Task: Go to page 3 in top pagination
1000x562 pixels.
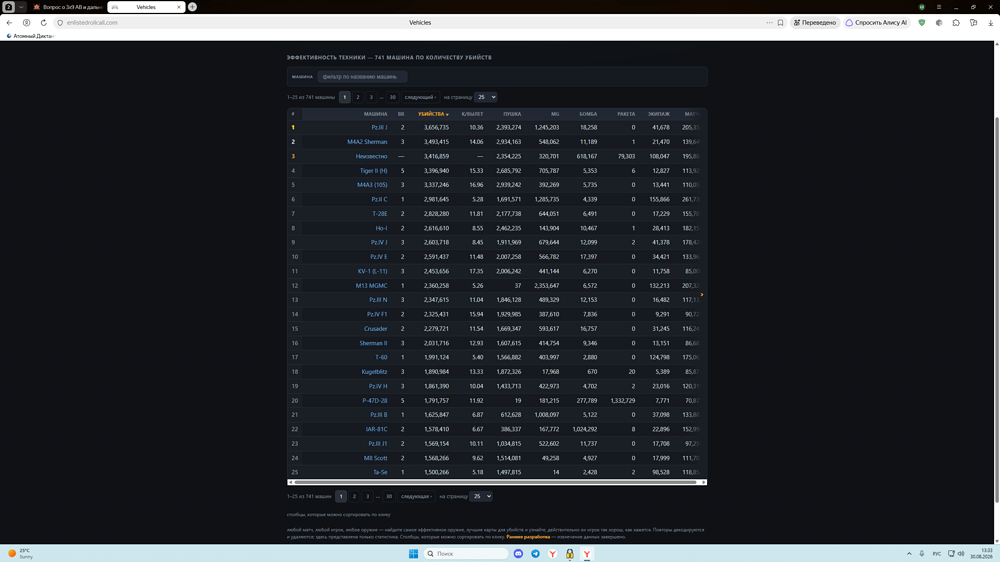Action: pyautogui.click(x=371, y=97)
